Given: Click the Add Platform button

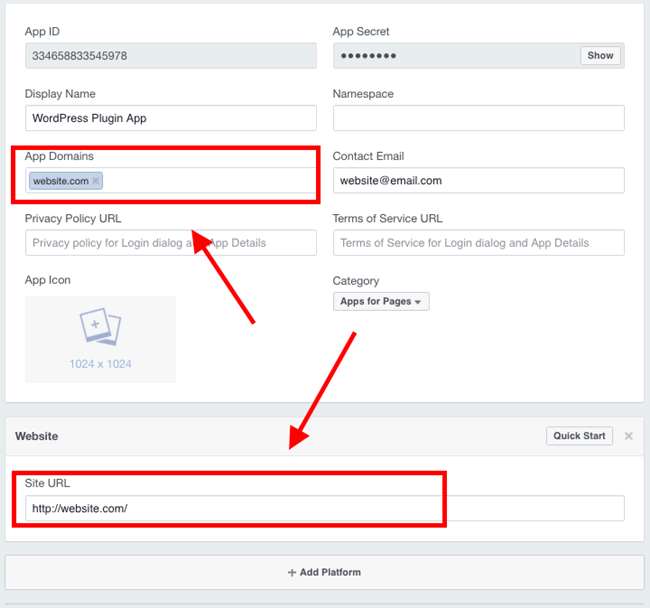Looking at the screenshot, I should pyautogui.click(x=325, y=572).
